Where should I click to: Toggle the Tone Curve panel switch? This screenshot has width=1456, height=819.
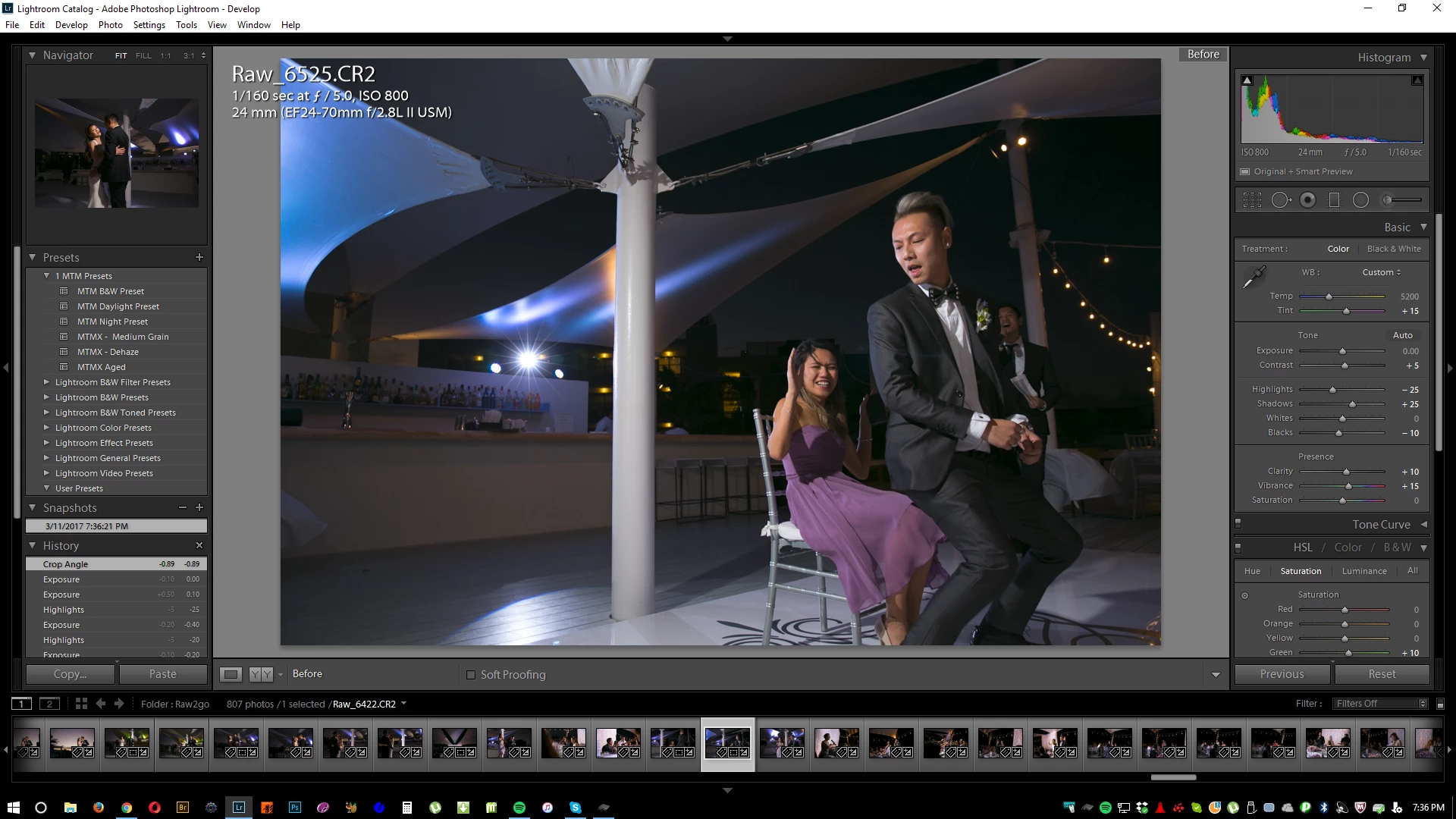coord(1238,524)
